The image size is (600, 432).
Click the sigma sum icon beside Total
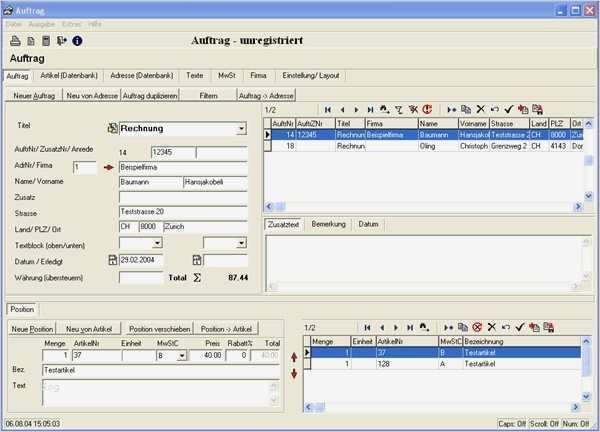[x=197, y=277]
